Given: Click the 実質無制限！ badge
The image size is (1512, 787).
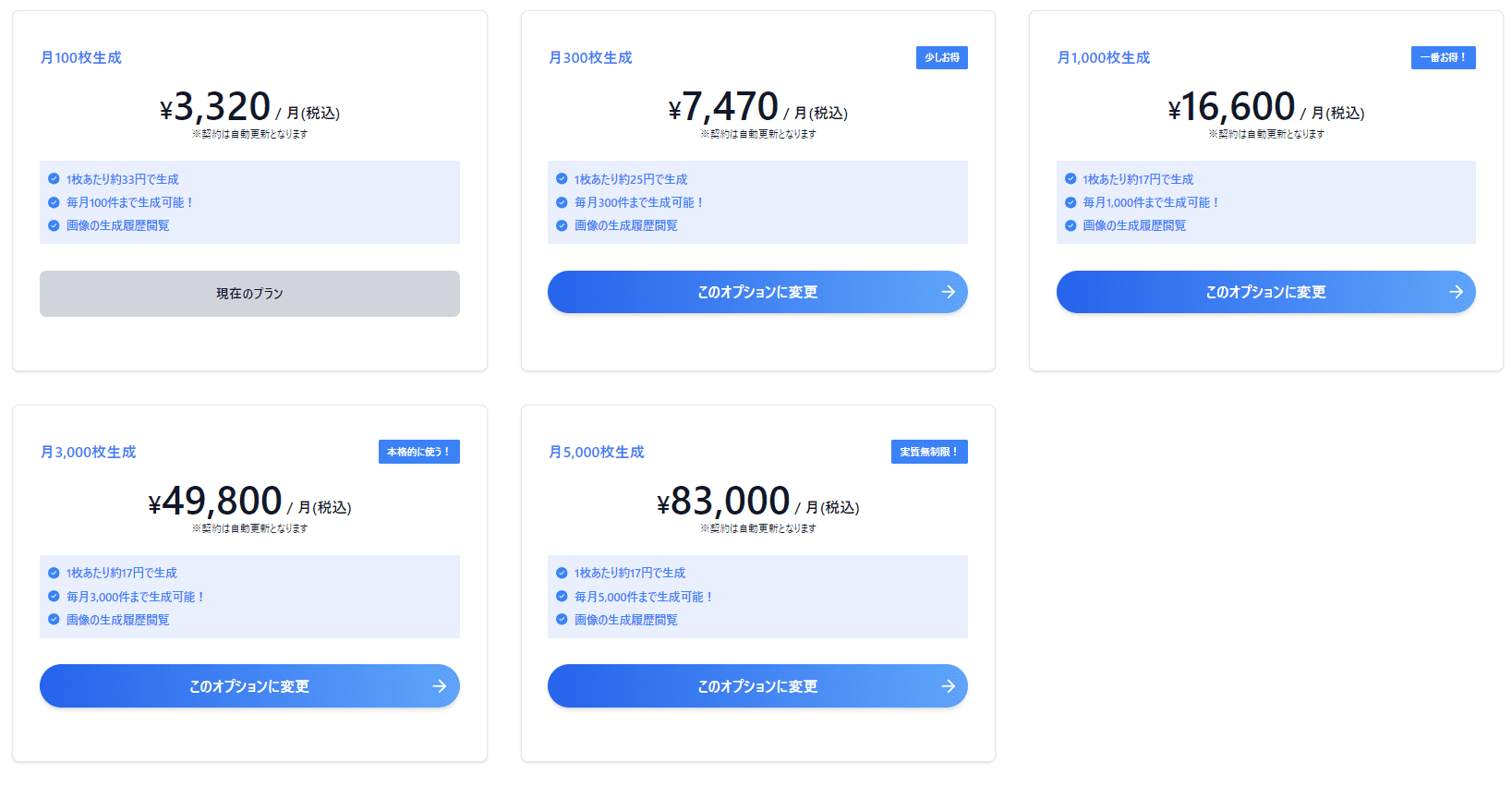Looking at the screenshot, I should [x=929, y=452].
